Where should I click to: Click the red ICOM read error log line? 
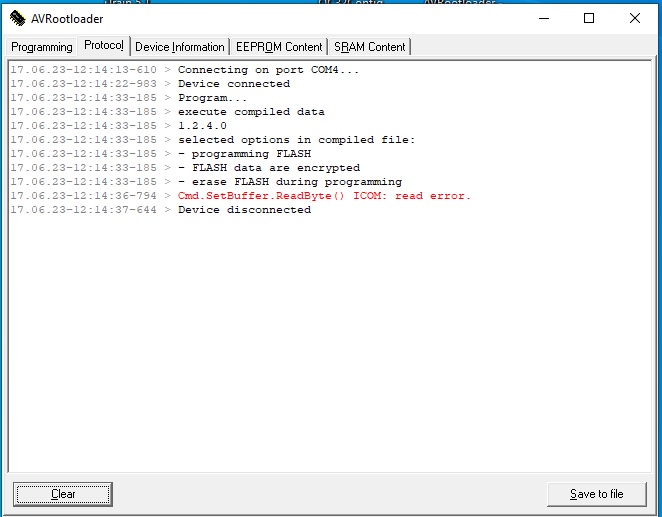(324, 196)
